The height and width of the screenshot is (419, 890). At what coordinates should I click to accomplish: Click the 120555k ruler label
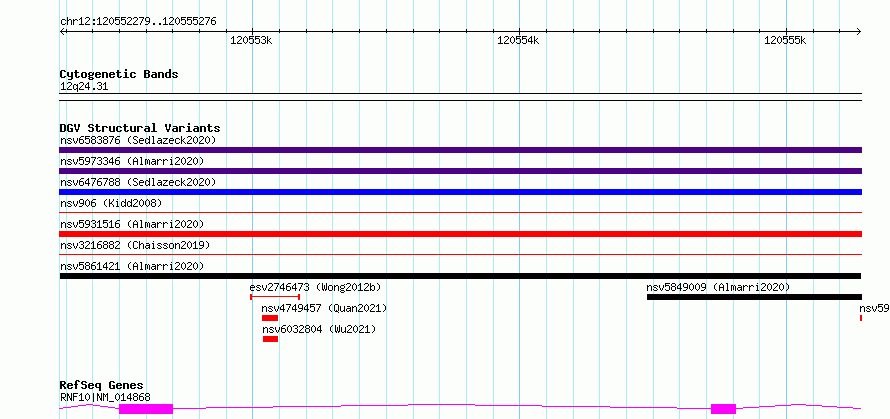pyautogui.click(x=786, y=40)
